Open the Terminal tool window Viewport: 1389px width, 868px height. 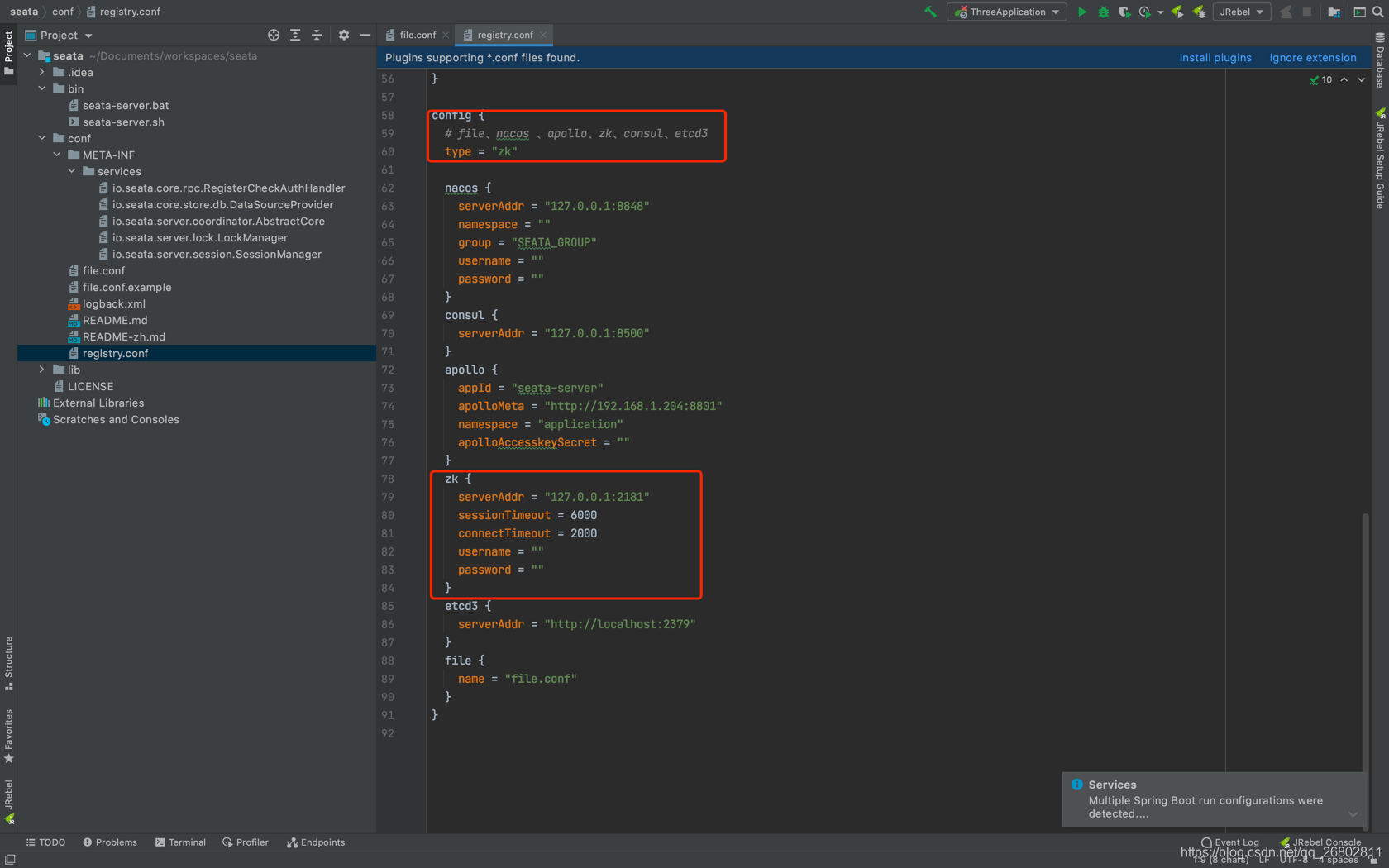click(x=180, y=842)
